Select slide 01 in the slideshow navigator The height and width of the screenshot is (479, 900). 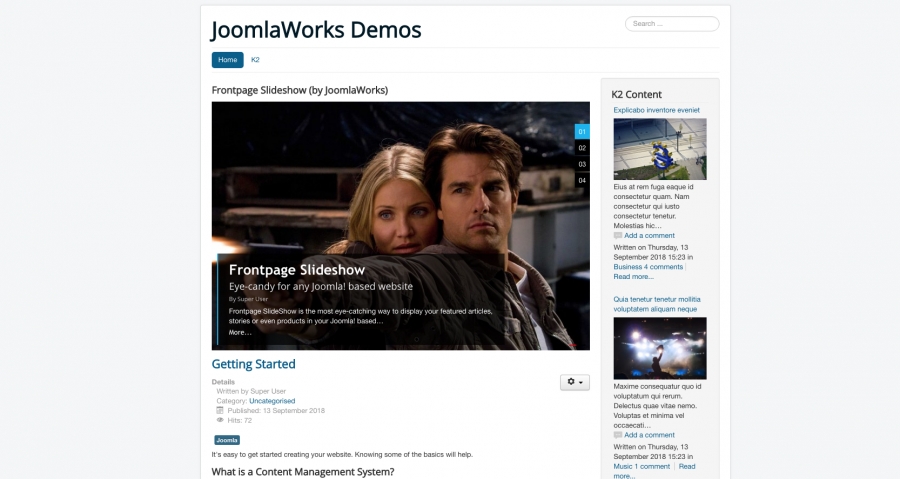click(x=582, y=132)
